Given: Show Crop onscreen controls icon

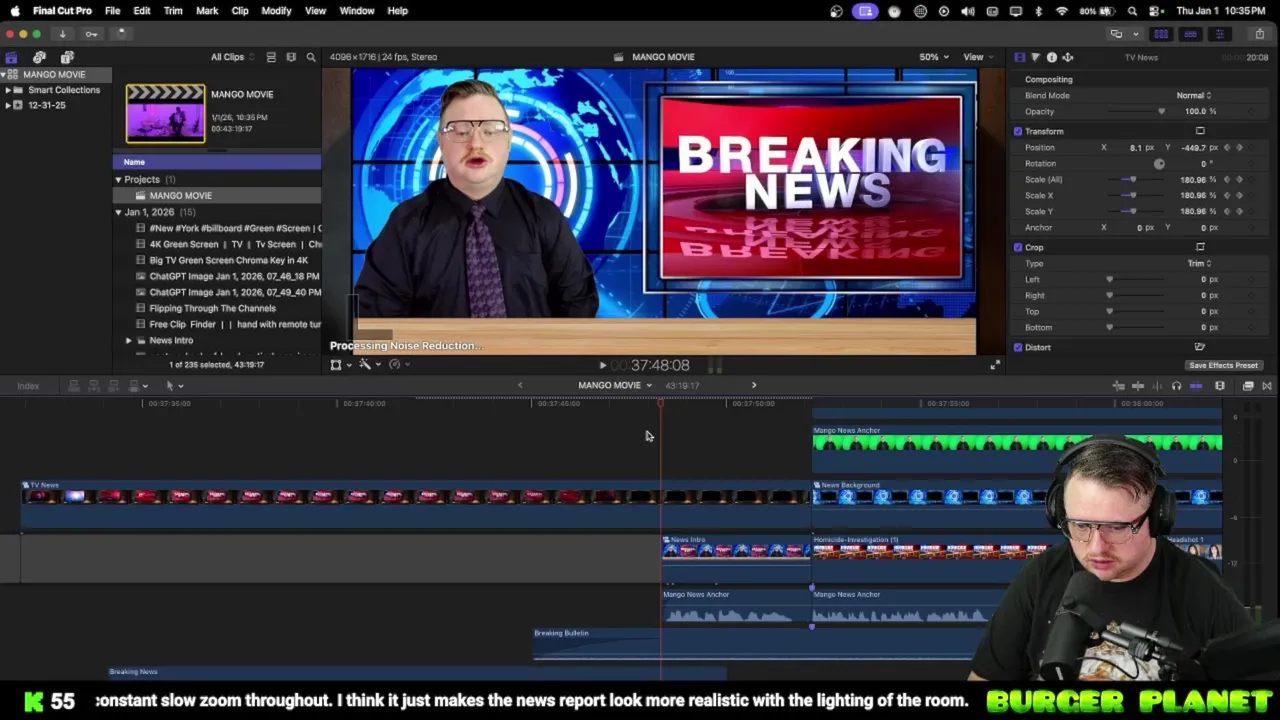Looking at the screenshot, I should (1200, 247).
